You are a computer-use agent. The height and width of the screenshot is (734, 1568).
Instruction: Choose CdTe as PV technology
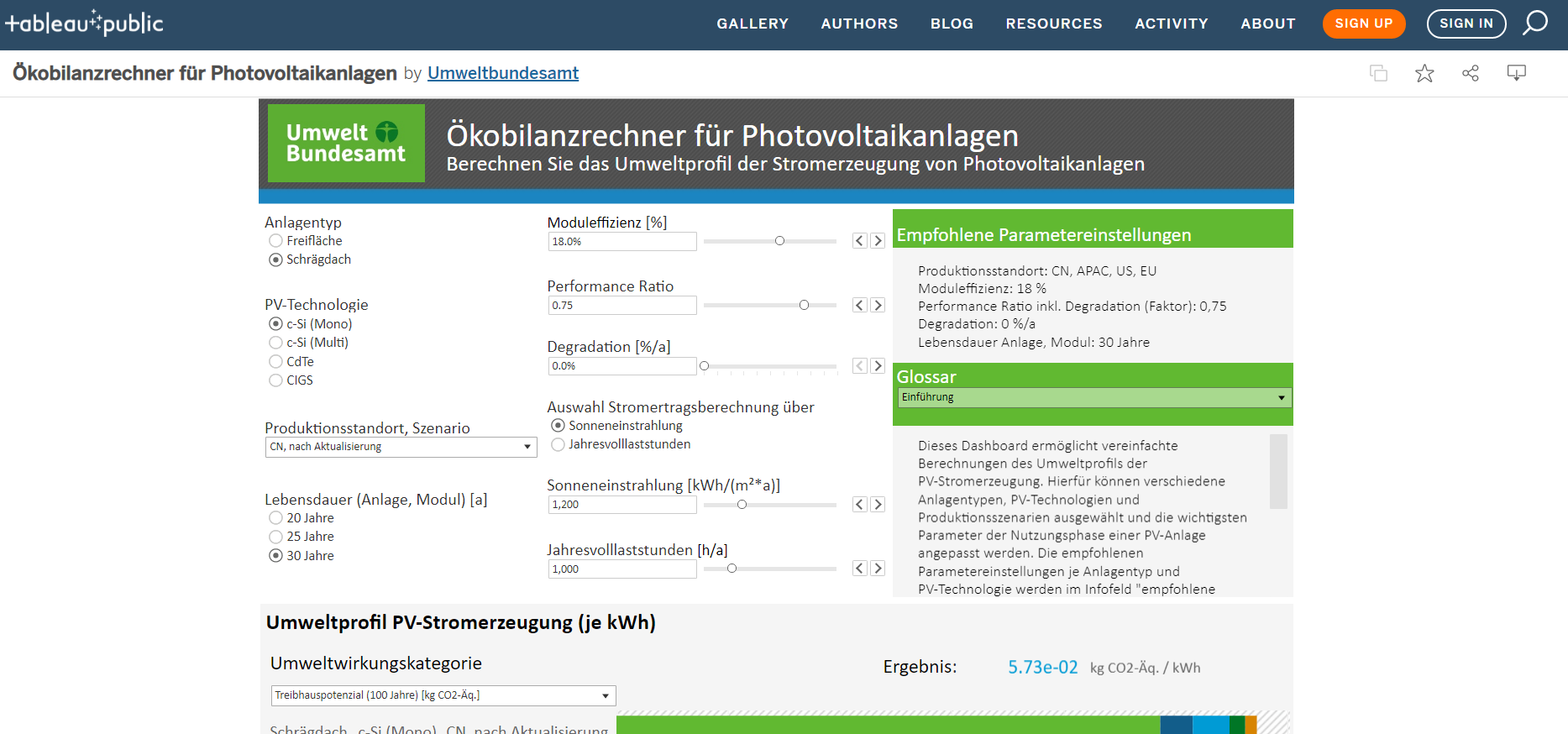coord(275,362)
